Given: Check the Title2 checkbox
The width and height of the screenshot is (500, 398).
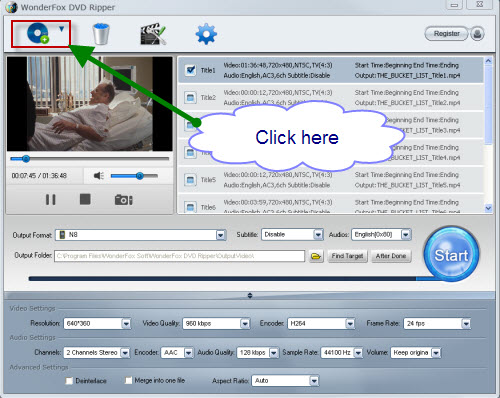Looking at the screenshot, I should point(190,98).
